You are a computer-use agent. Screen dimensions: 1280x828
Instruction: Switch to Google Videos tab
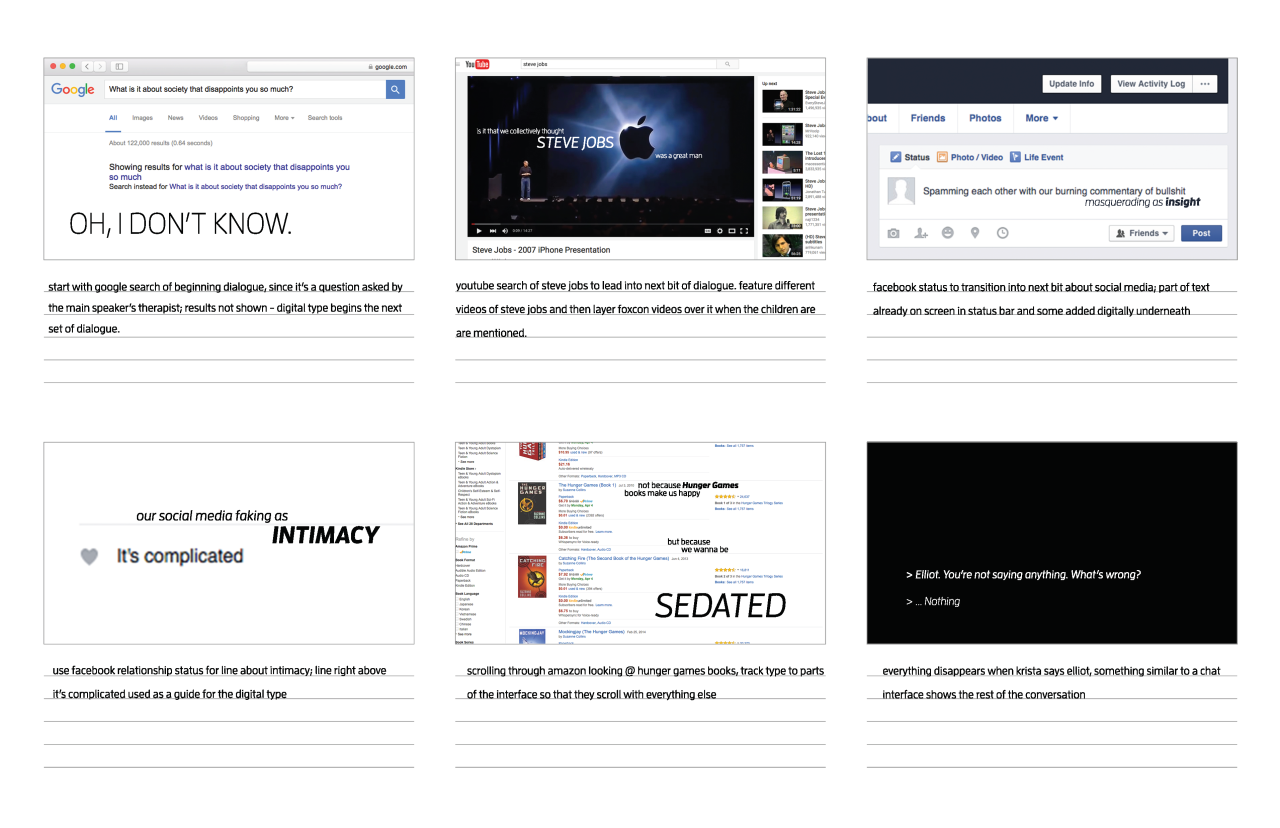point(208,118)
